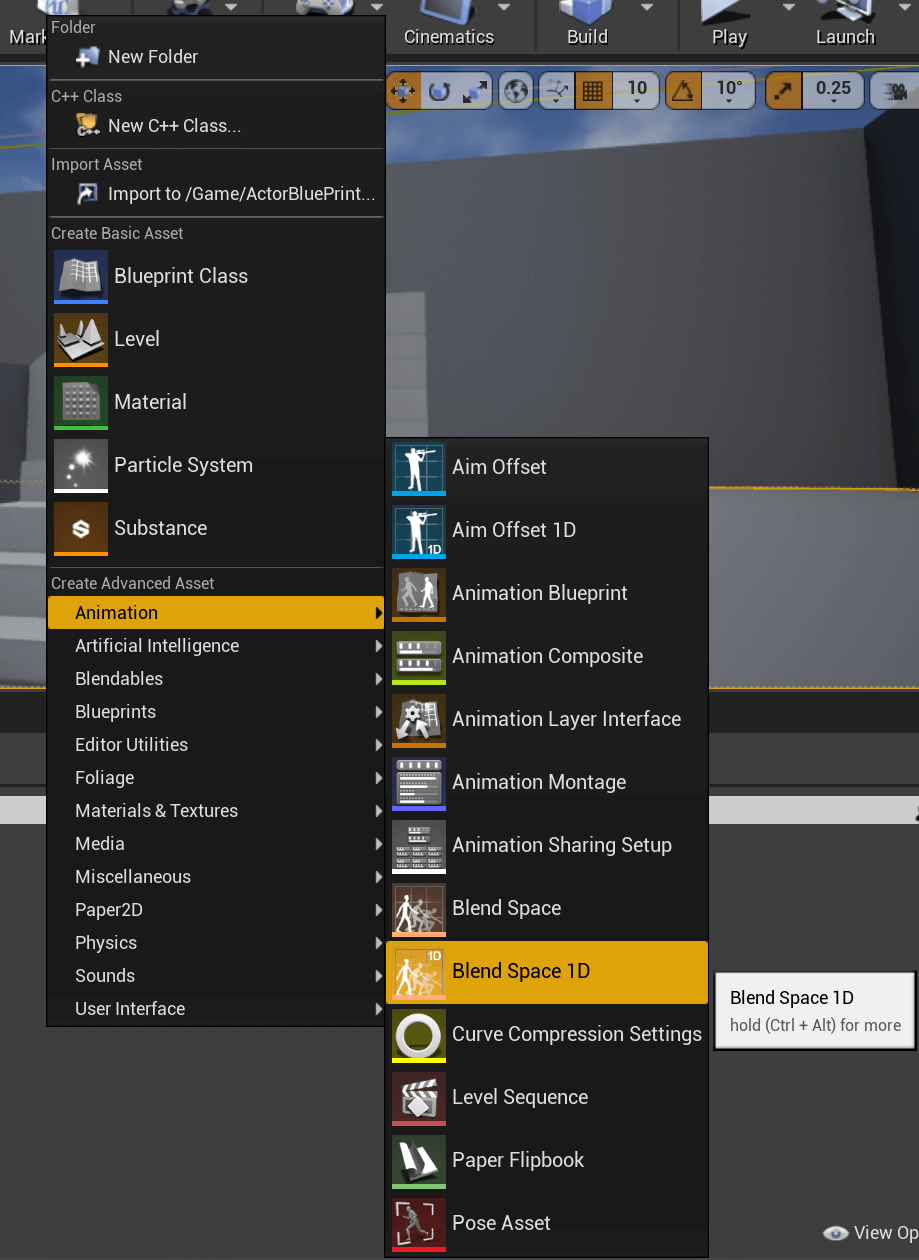Toggle world coordinate system globe icon
919x1260 pixels.
pos(516,91)
